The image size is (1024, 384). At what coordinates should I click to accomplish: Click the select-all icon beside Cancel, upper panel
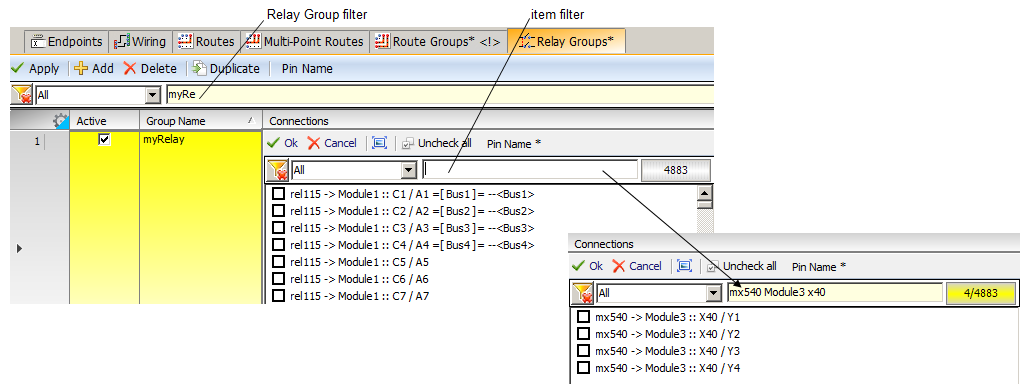379,143
